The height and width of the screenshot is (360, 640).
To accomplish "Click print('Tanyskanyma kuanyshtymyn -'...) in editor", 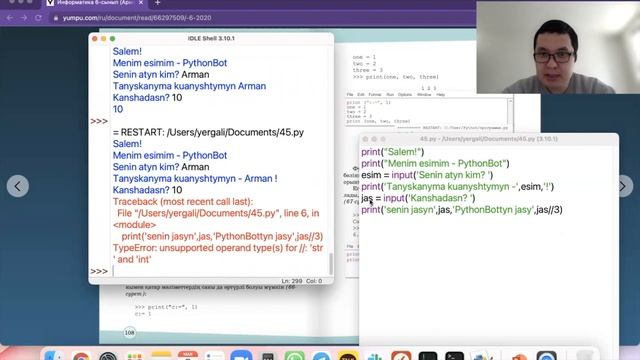I will pos(458,187).
